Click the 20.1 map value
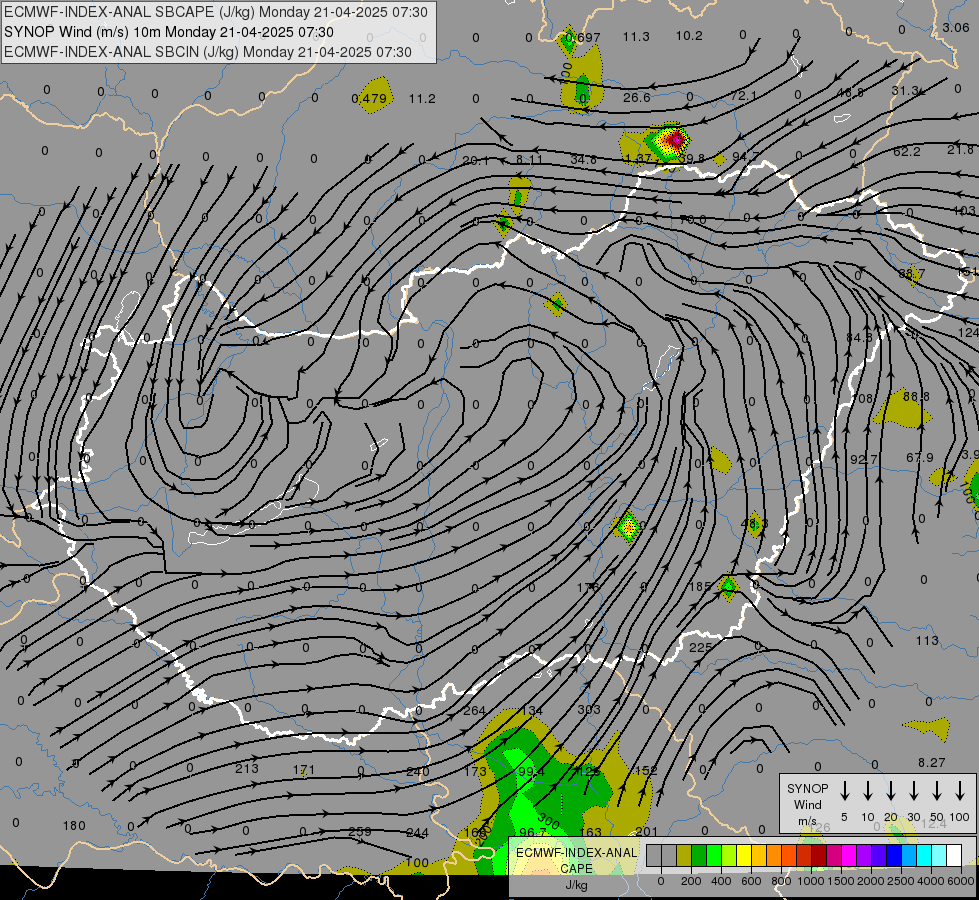Viewport: 979px width, 900px height. pos(475,161)
